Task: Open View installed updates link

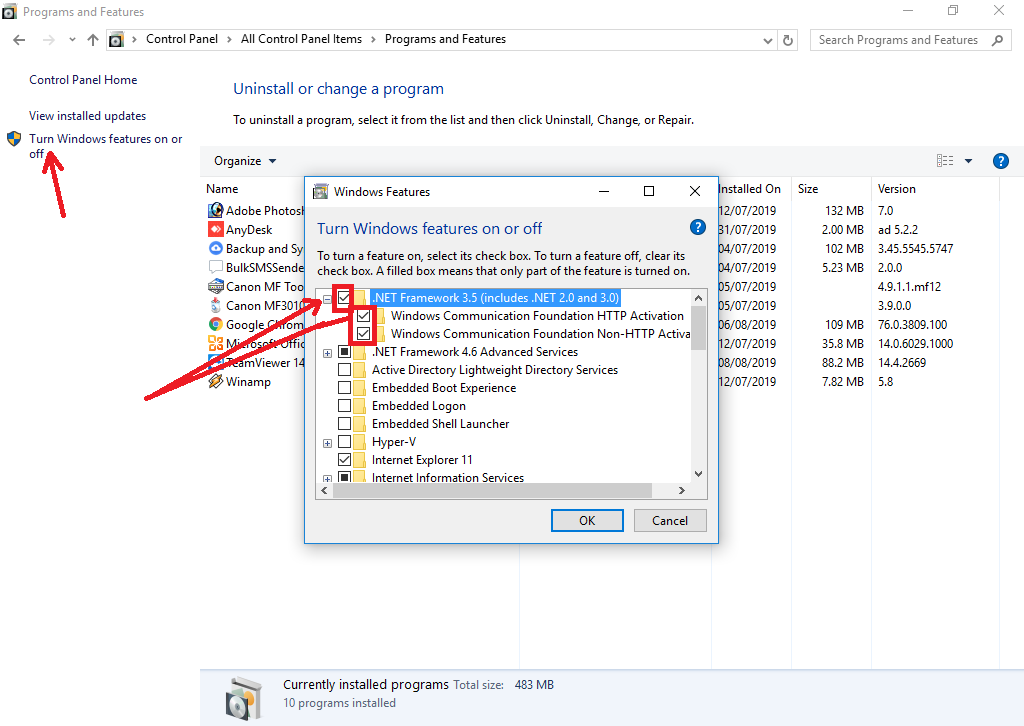Action: click(x=88, y=116)
